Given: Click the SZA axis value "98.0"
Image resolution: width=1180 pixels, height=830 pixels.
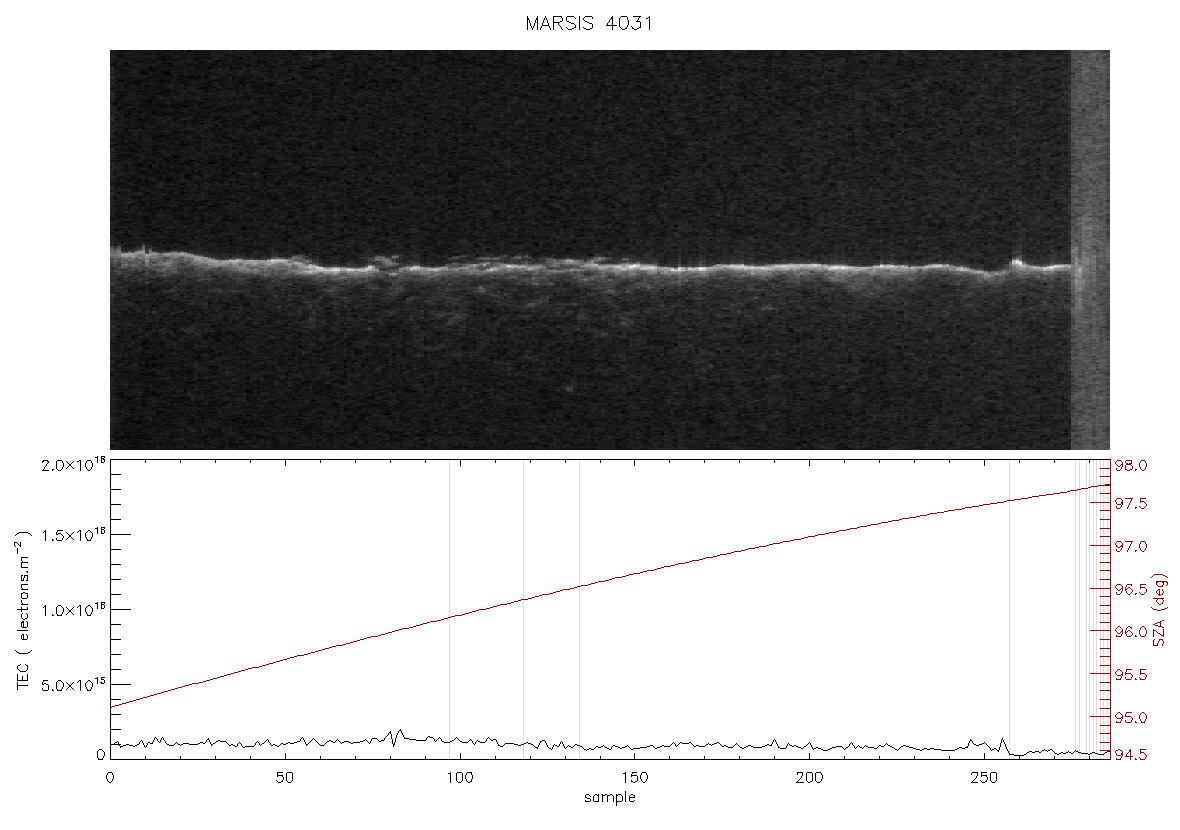Looking at the screenshot, I should click(1131, 466).
